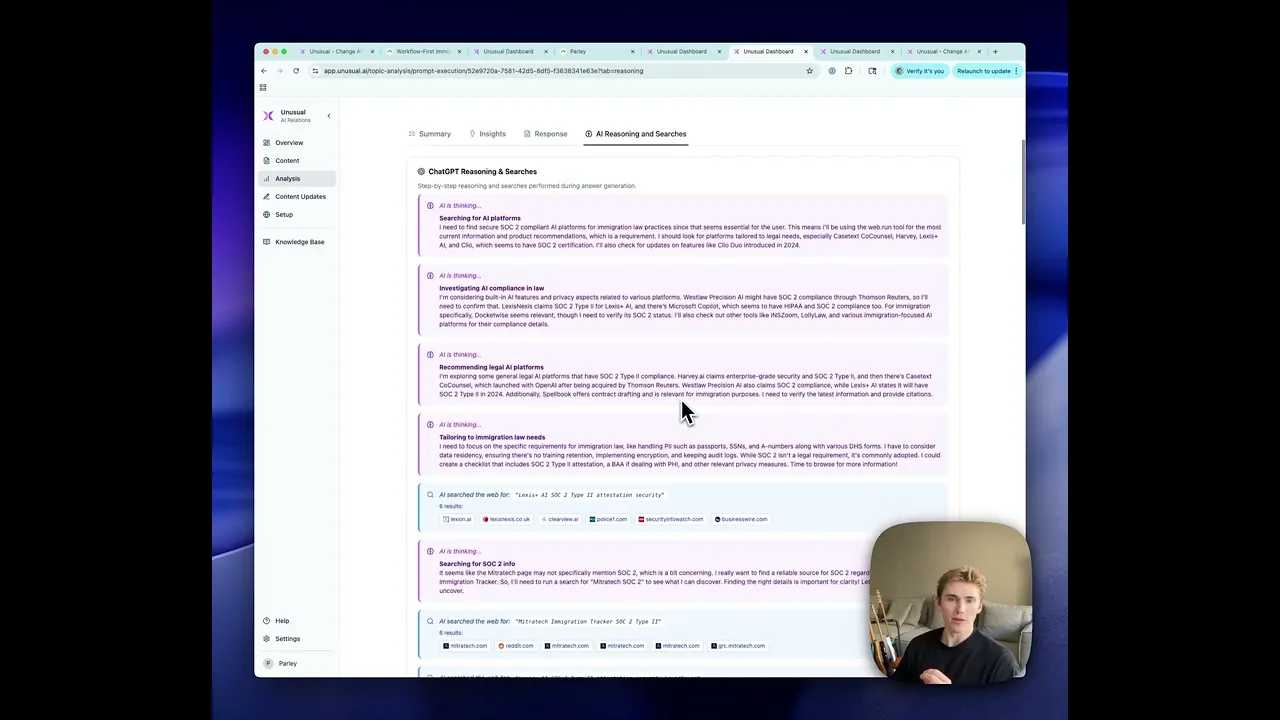Click the Searching for AI platforms heading
1280x720 pixels.
[480, 218]
